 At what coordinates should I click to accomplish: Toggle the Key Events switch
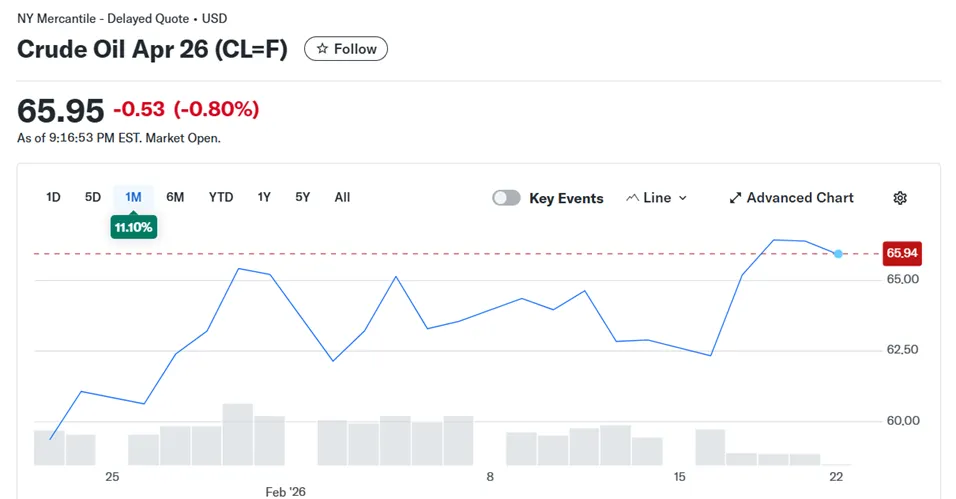click(506, 198)
